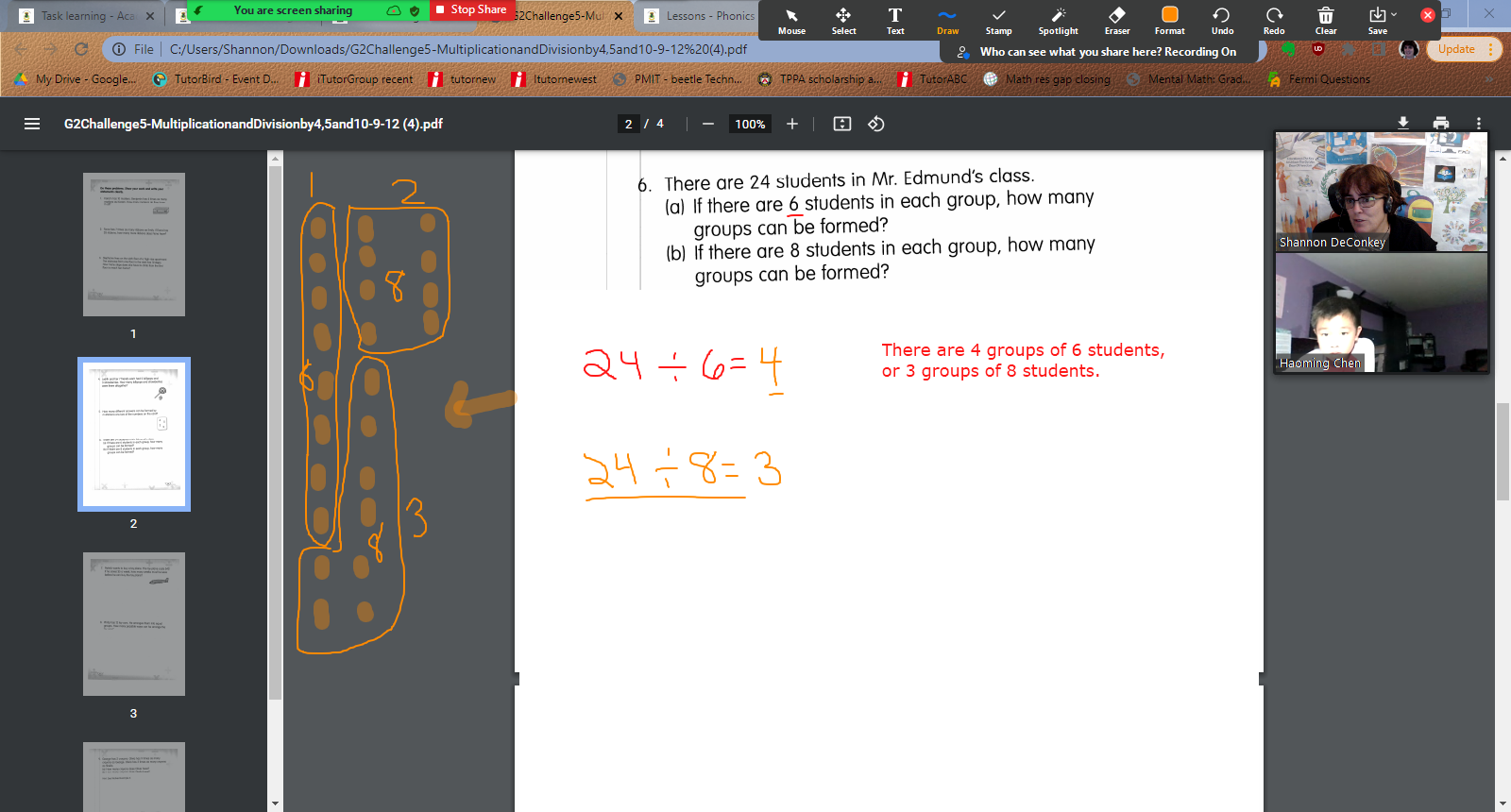
Task: Click the Chrome Update button
Action: pyautogui.click(x=1456, y=49)
